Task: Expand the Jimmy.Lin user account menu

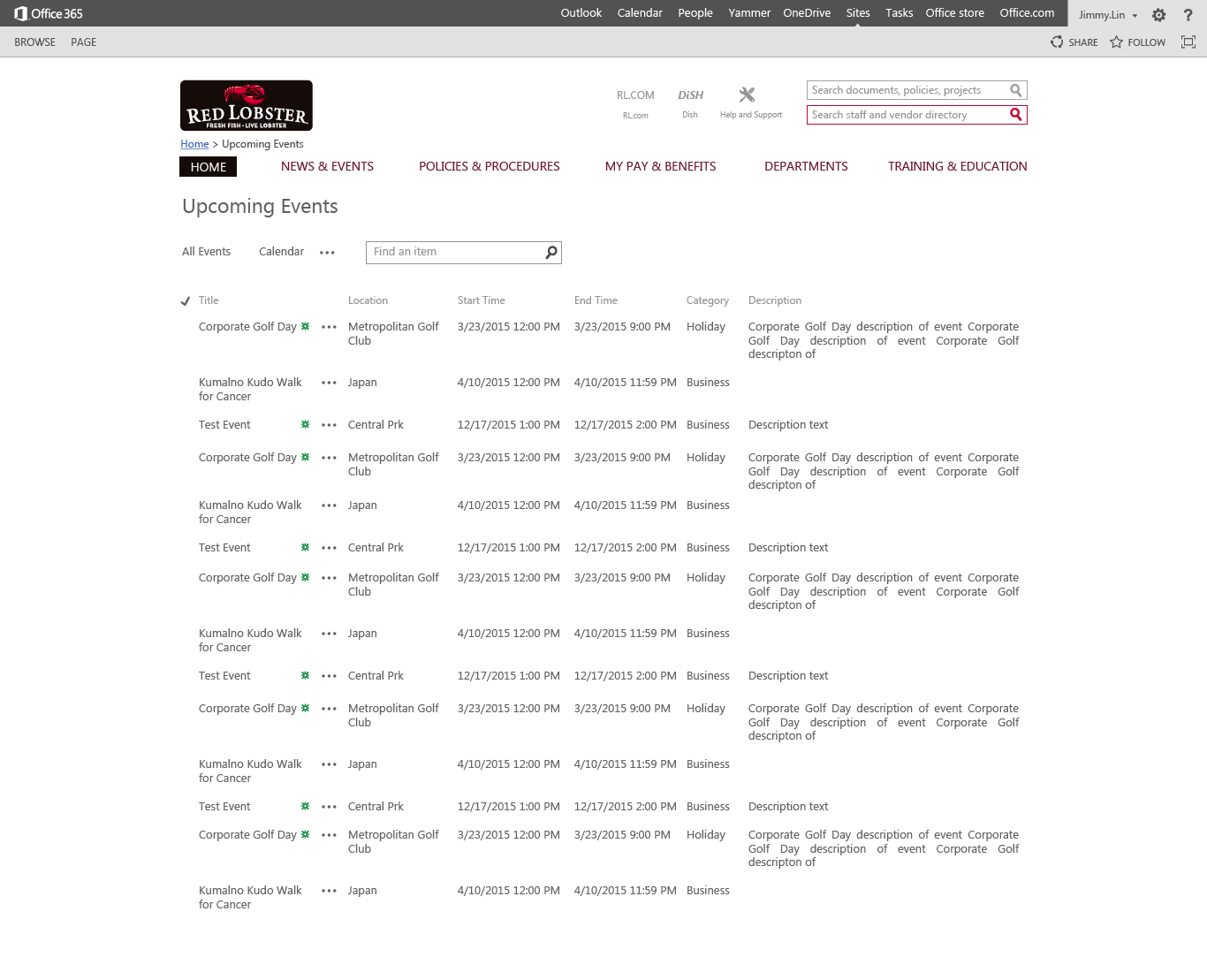Action: (1108, 15)
